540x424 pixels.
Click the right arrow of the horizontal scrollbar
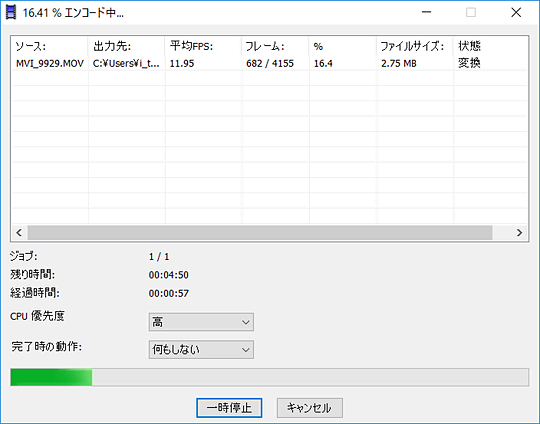pos(519,233)
